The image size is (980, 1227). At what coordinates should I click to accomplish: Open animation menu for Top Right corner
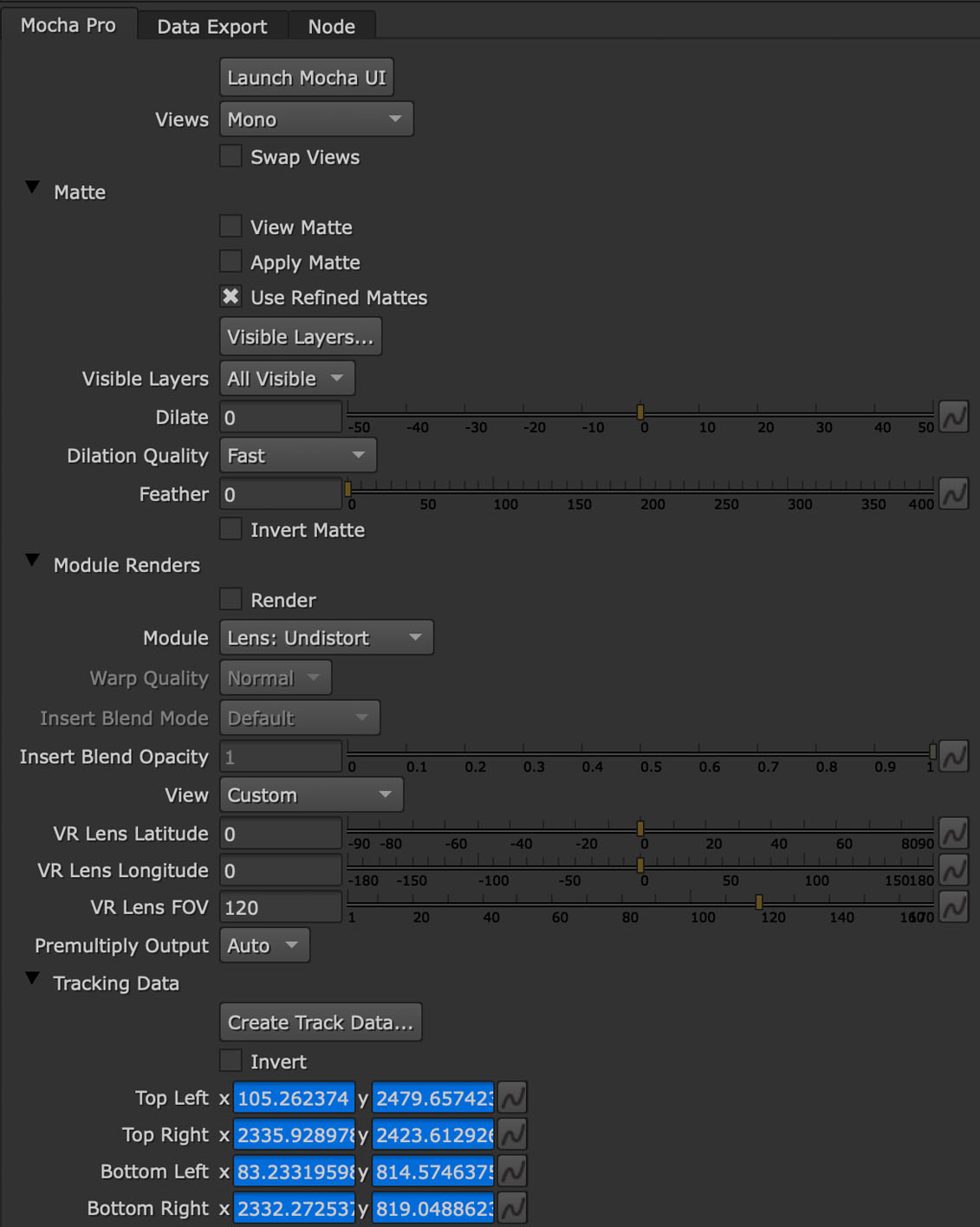click(512, 1134)
